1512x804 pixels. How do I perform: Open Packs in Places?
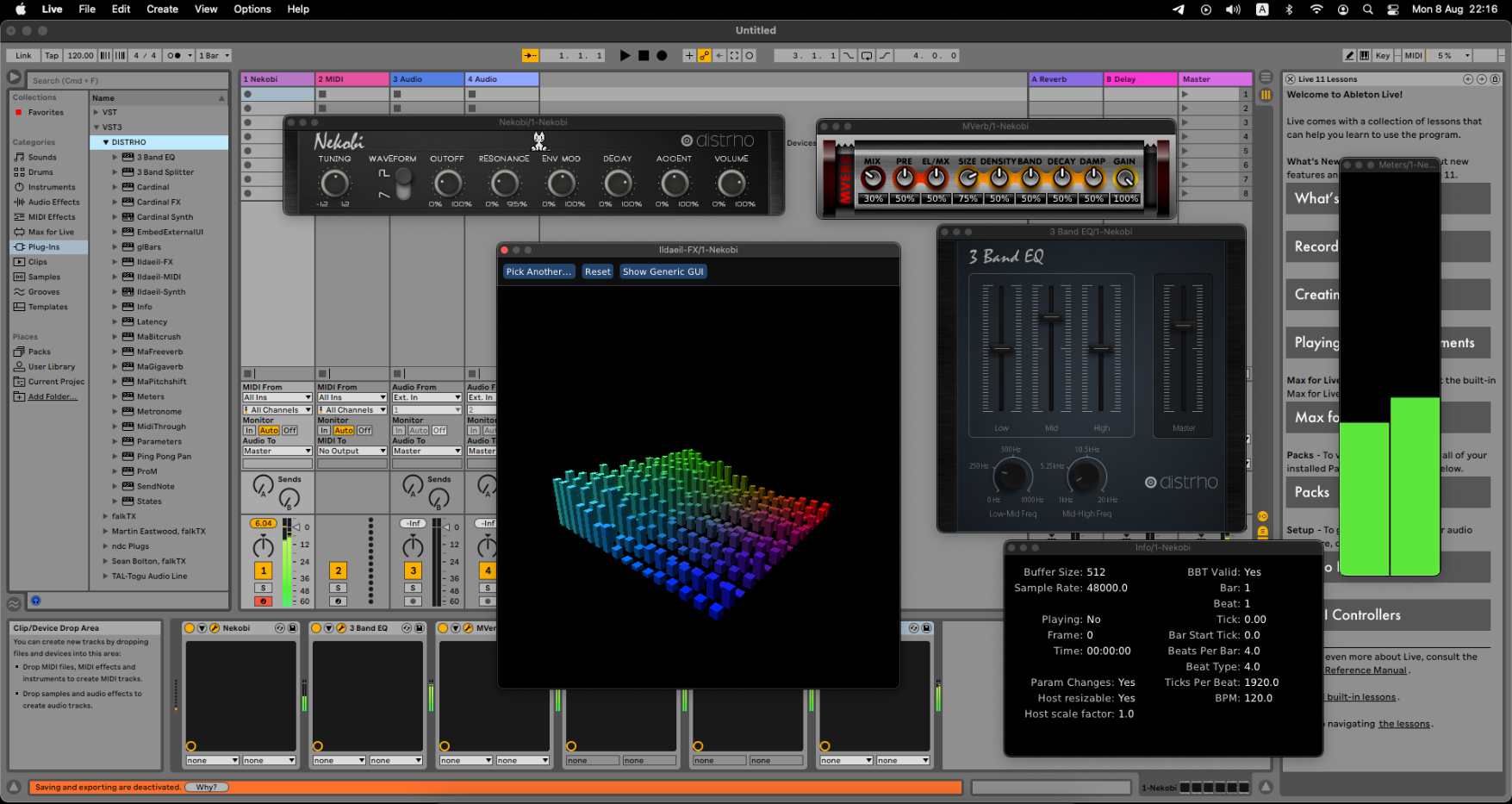(49, 352)
